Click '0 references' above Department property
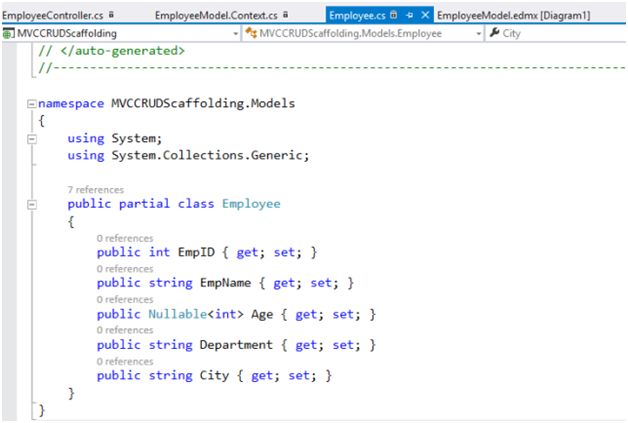Viewport: 628px width, 423px height. click(125, 330)
